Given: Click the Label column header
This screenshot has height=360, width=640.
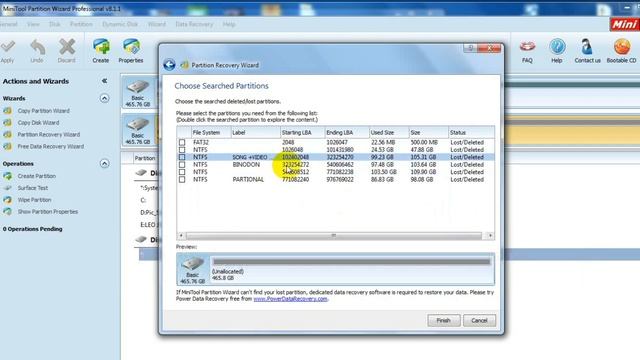Looking at the screenshot, I should click(x=256, y=133).
